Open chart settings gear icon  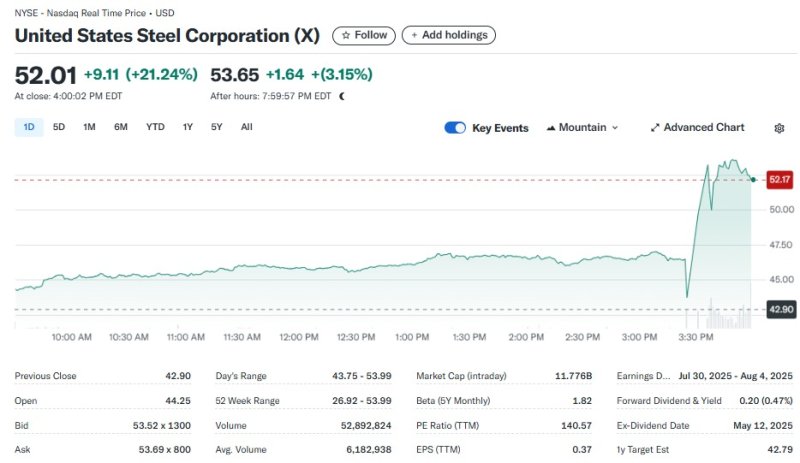tap(779, 128)
